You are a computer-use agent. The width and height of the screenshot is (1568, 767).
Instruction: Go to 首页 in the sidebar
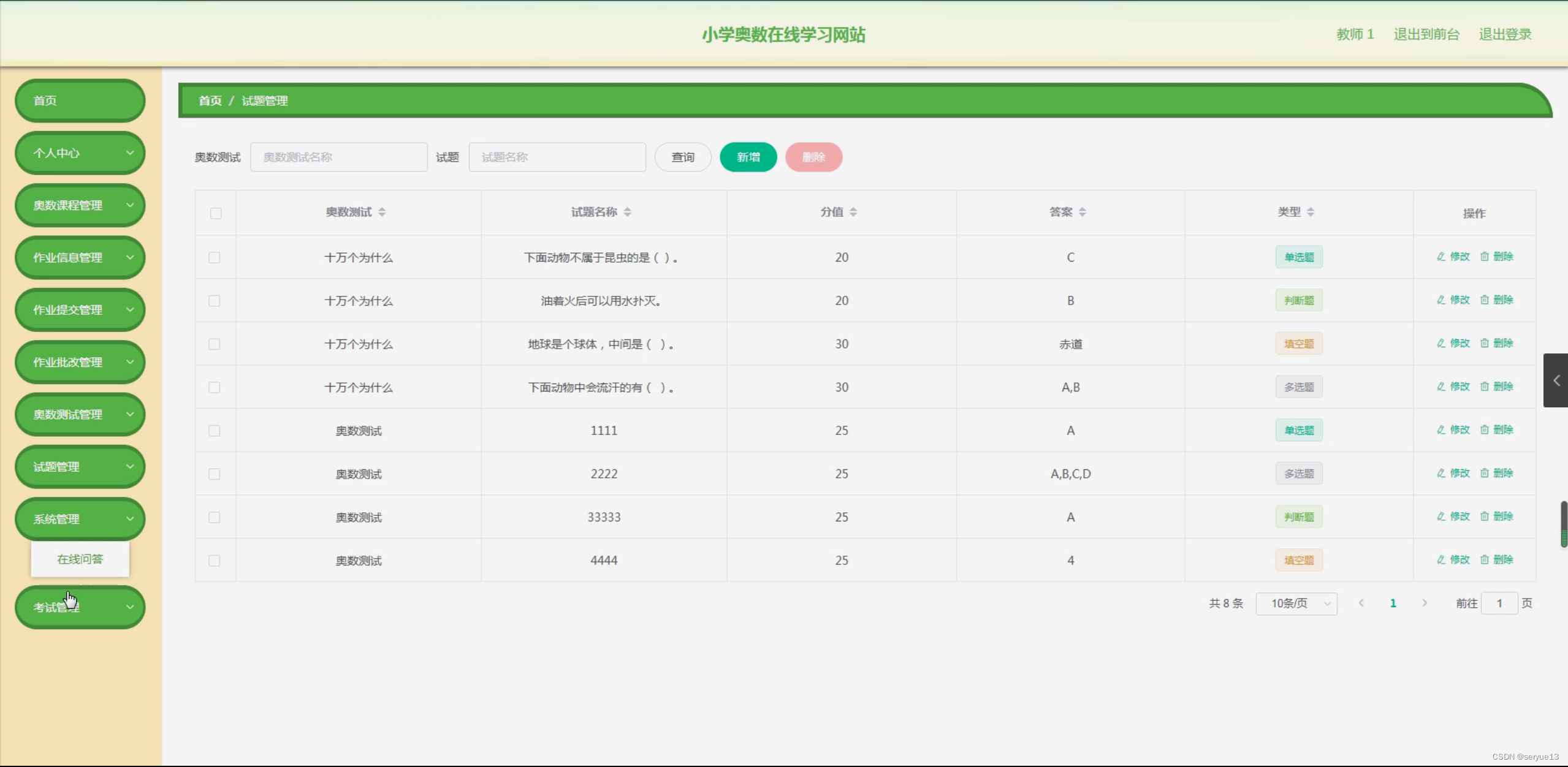tap(80, 100)
